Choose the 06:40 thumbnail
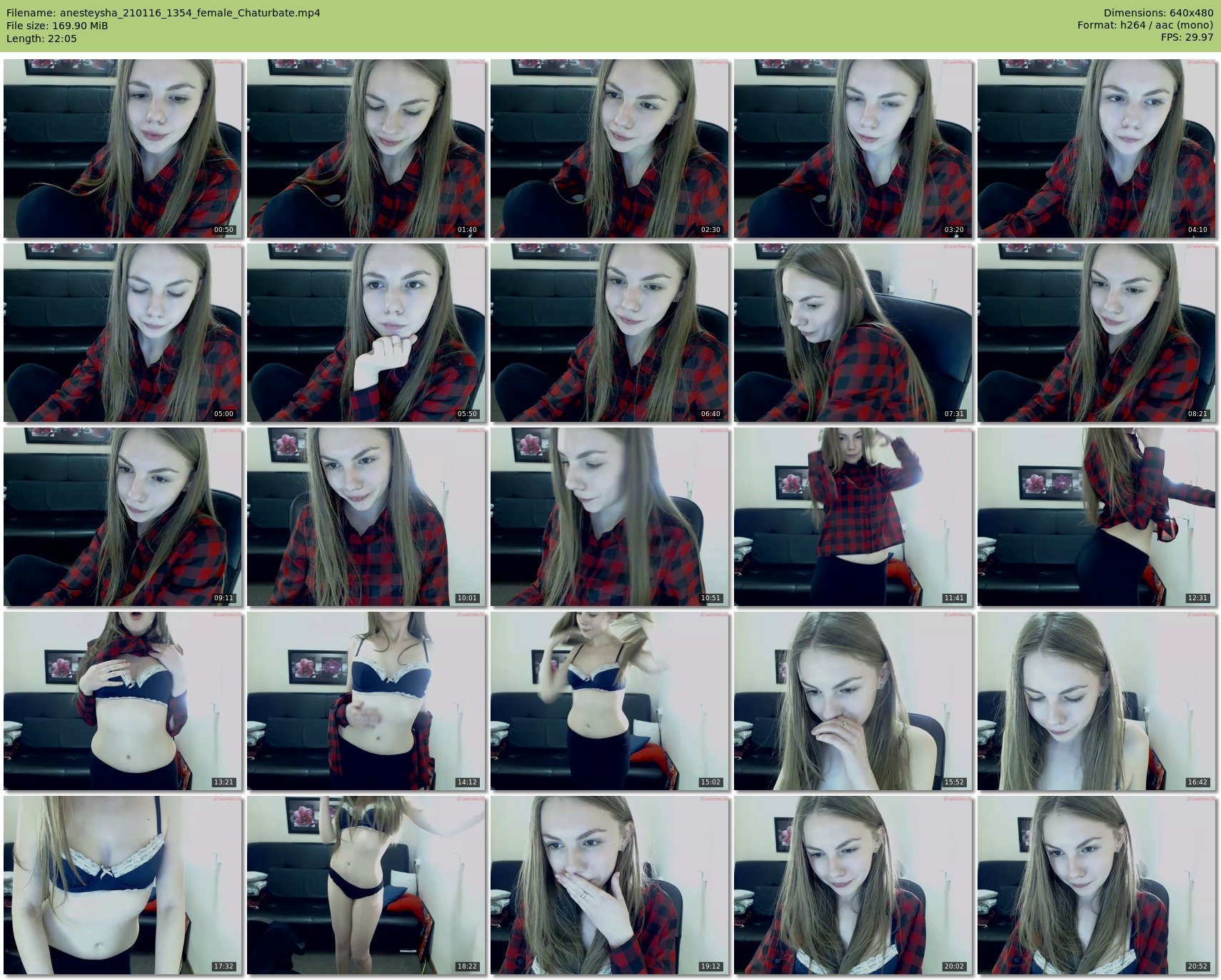 (x=610, y=333)
